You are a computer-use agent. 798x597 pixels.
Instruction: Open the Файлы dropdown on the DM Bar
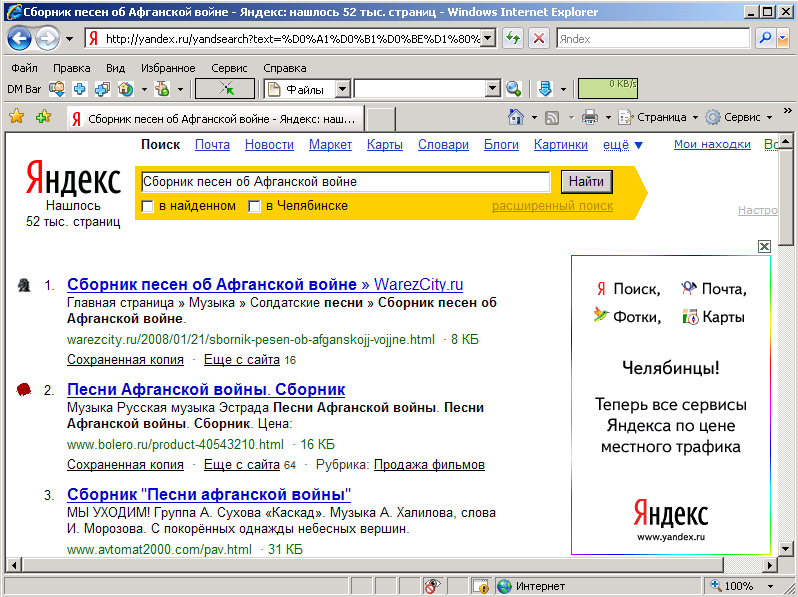tap(343, 89)
